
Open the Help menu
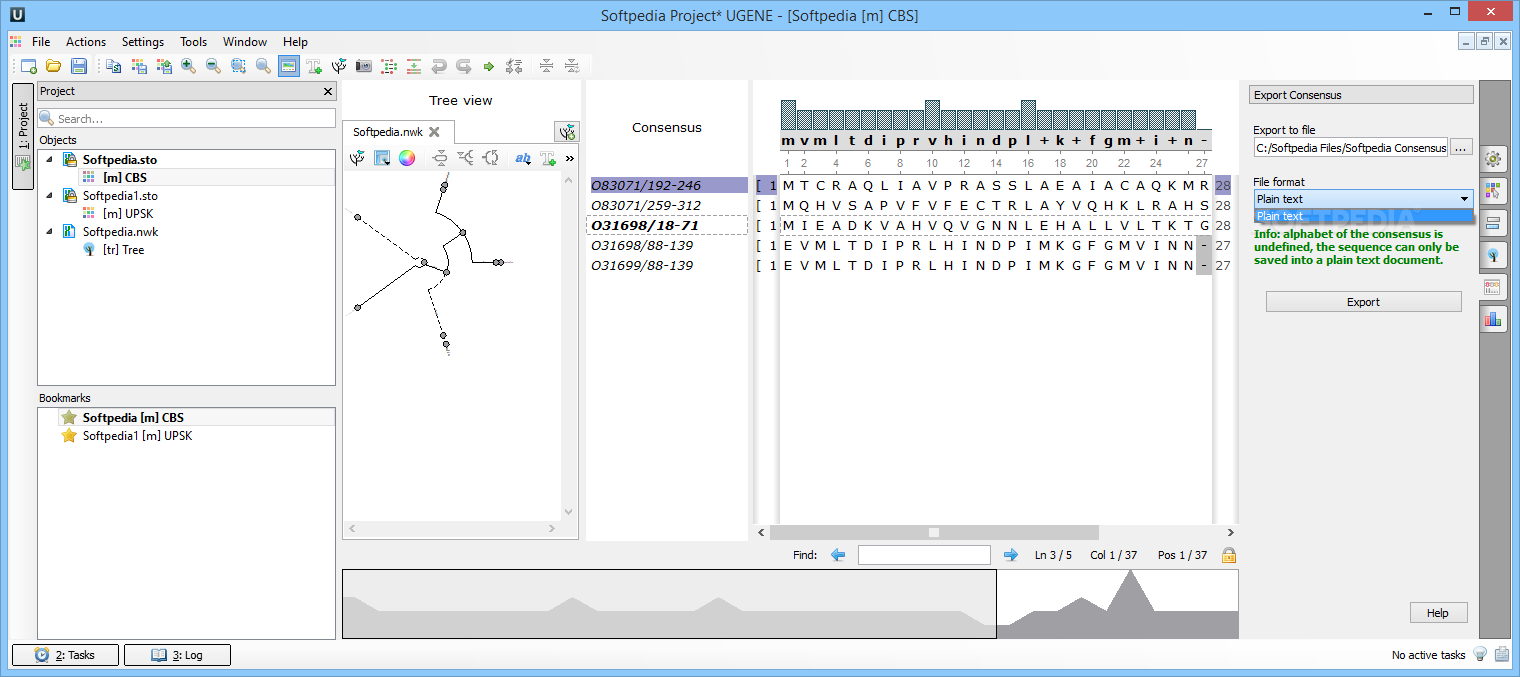coord(295,42)
